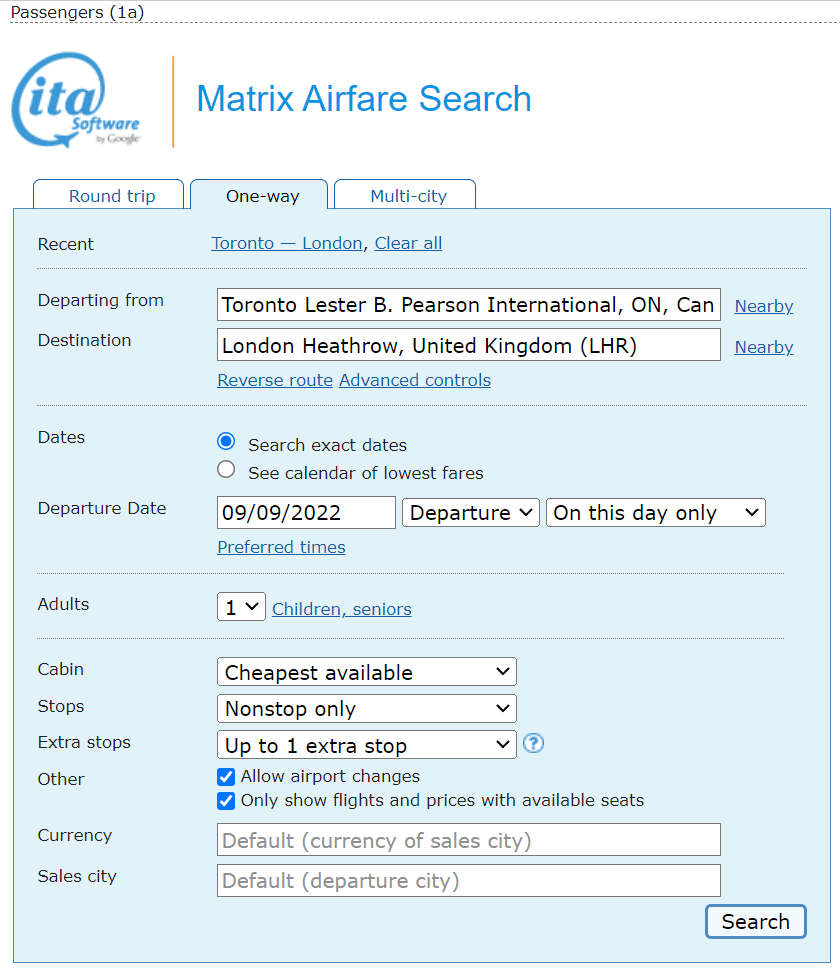Select the 'Search exact dates' radio button
The image size is (840, 970).
(x=227, y=442)
